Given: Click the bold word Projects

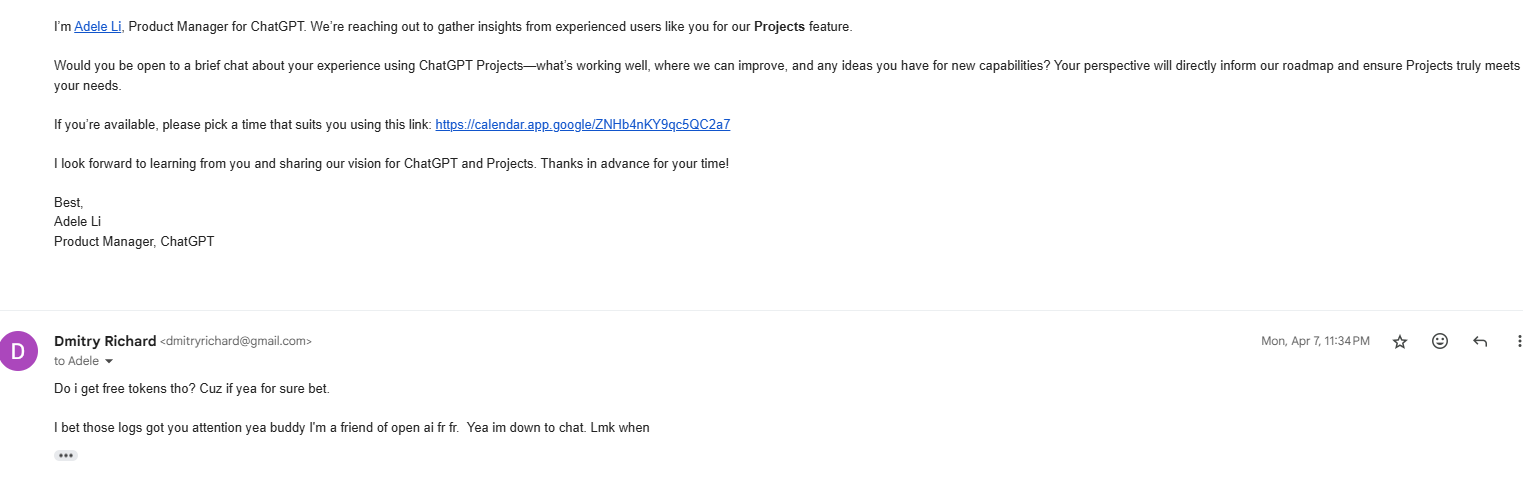Looking at the screenshot, I should point(779,27).
